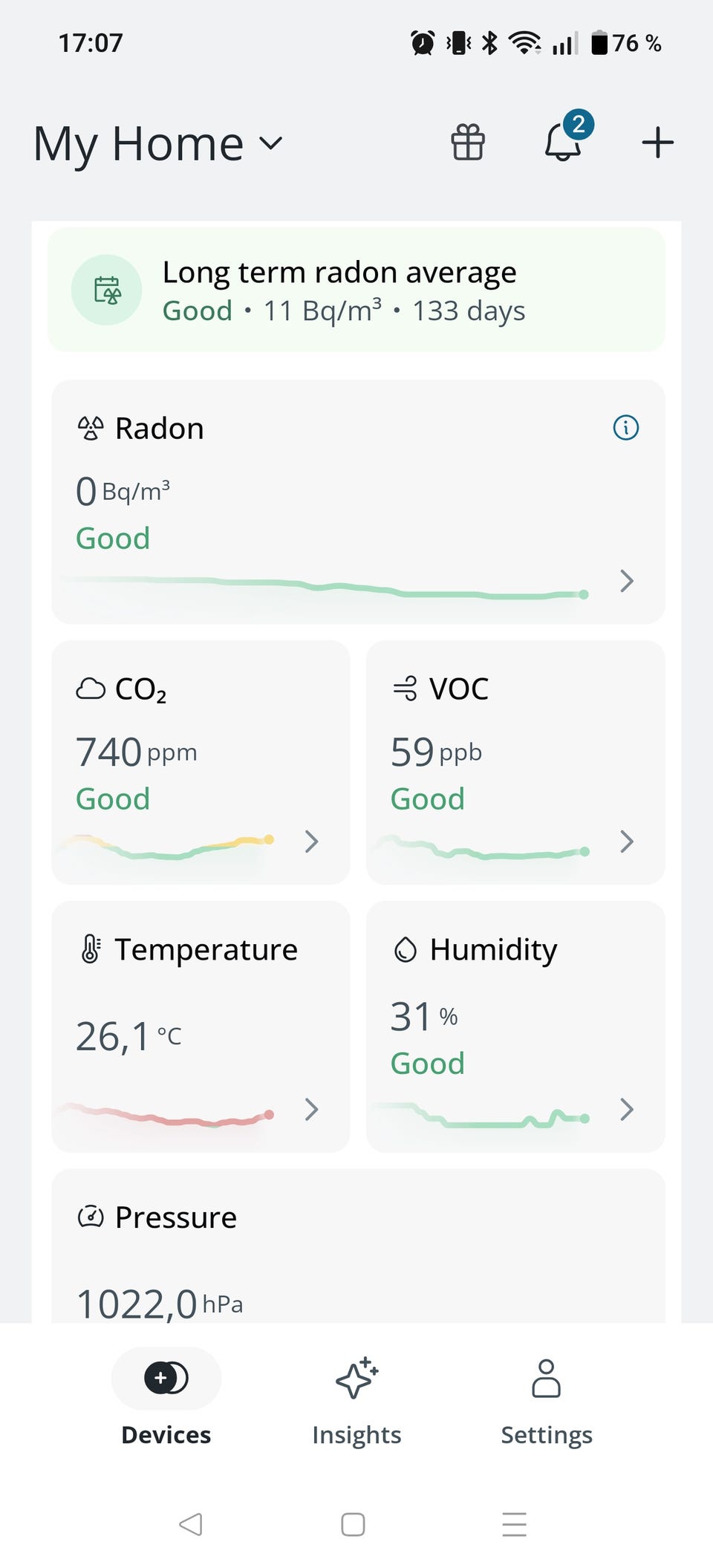Open Radon details via its chevron

pyautogui.click(x=626, y=581)
